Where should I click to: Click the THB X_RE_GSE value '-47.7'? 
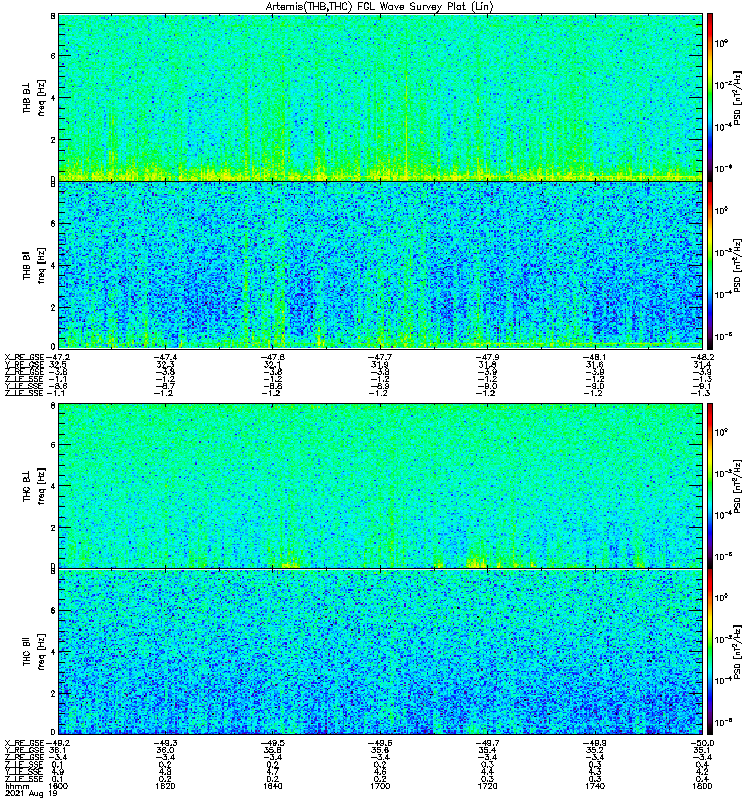coord(380,357)
